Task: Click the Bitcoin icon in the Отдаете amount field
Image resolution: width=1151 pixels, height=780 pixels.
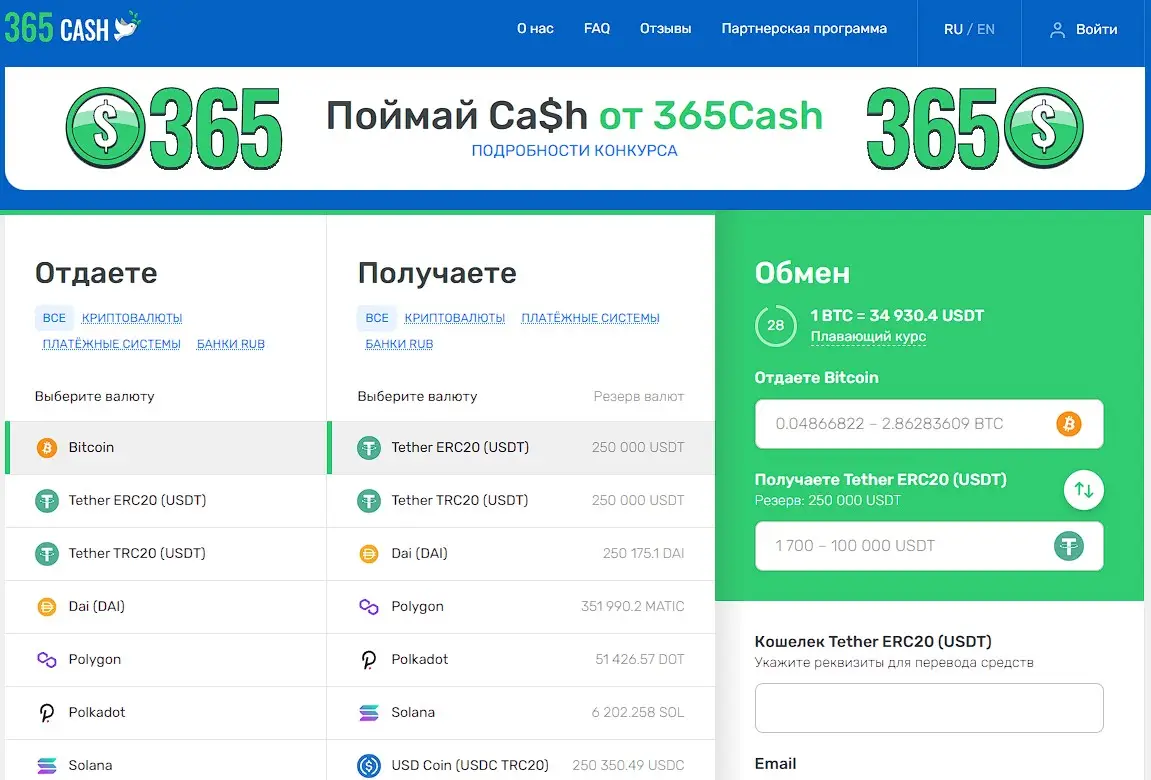Action: 1068,424
